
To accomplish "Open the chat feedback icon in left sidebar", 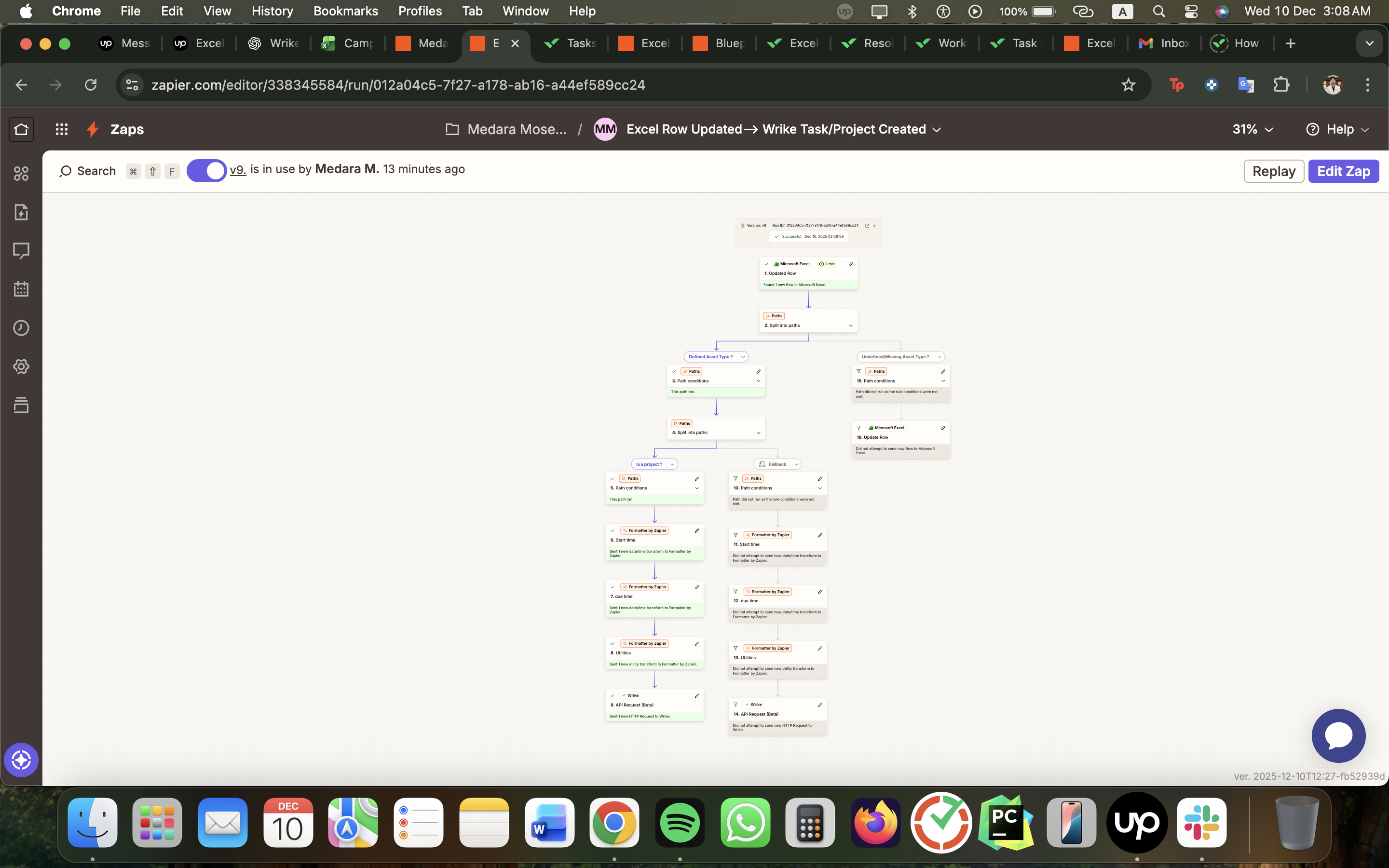I will [21, 250].
